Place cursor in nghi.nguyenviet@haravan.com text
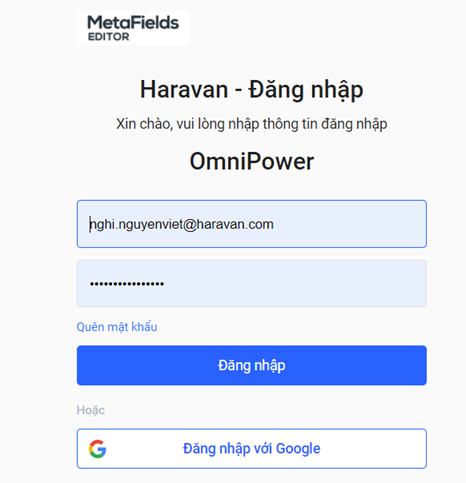Image resolution: width=466 pixels, height=483 pixels. tap(182, 224)
